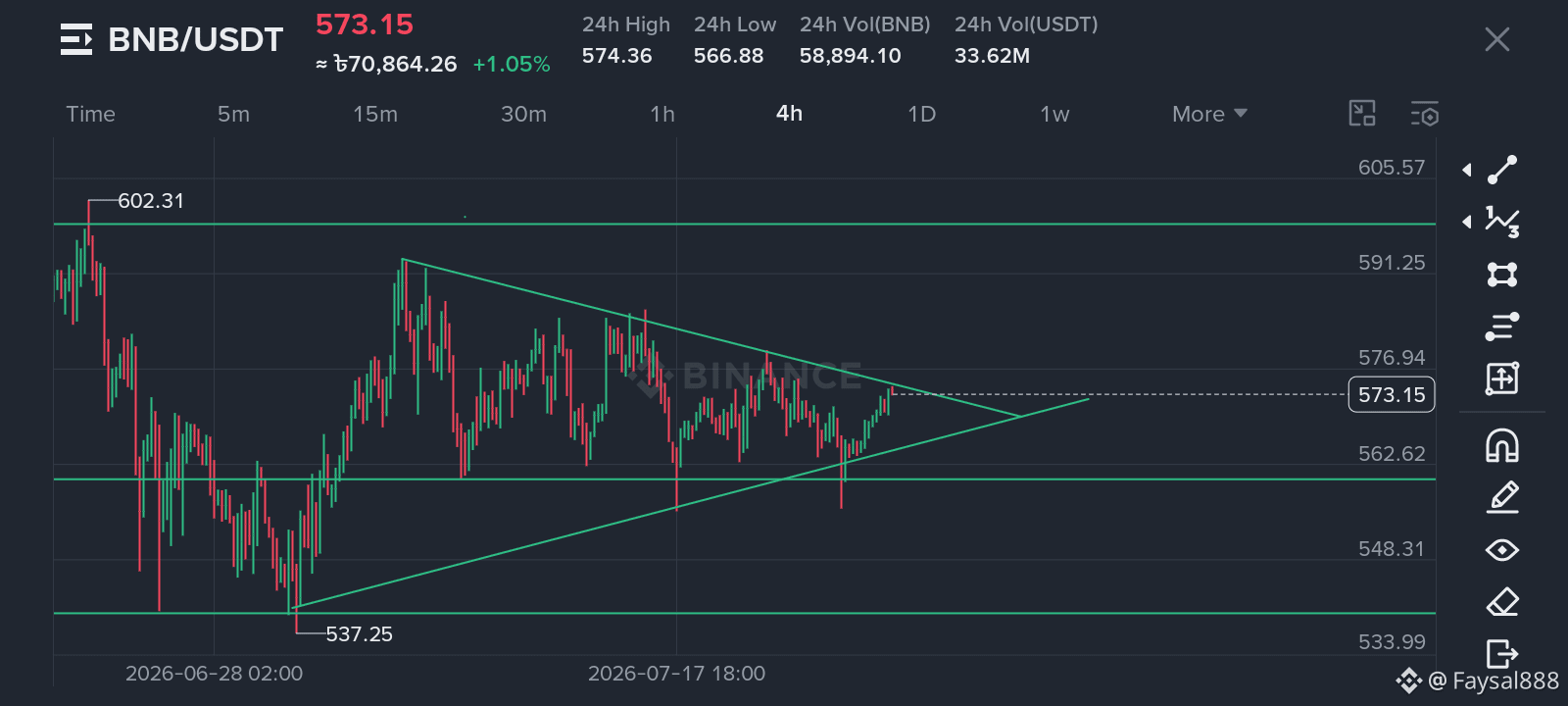Click the 24h High value 574.36

pyautogui.click(x=616, y=56)
